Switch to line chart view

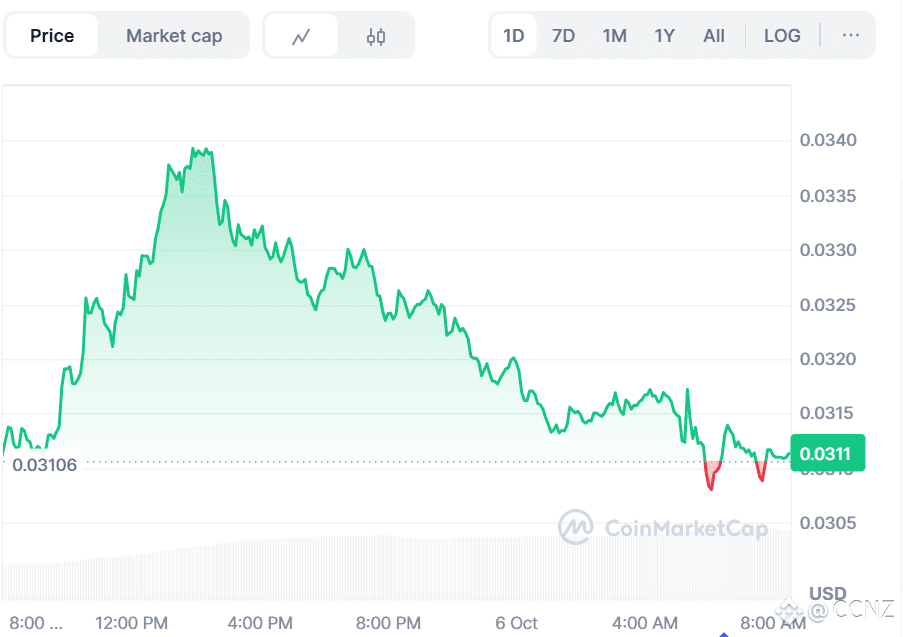[x=301, y=37]
